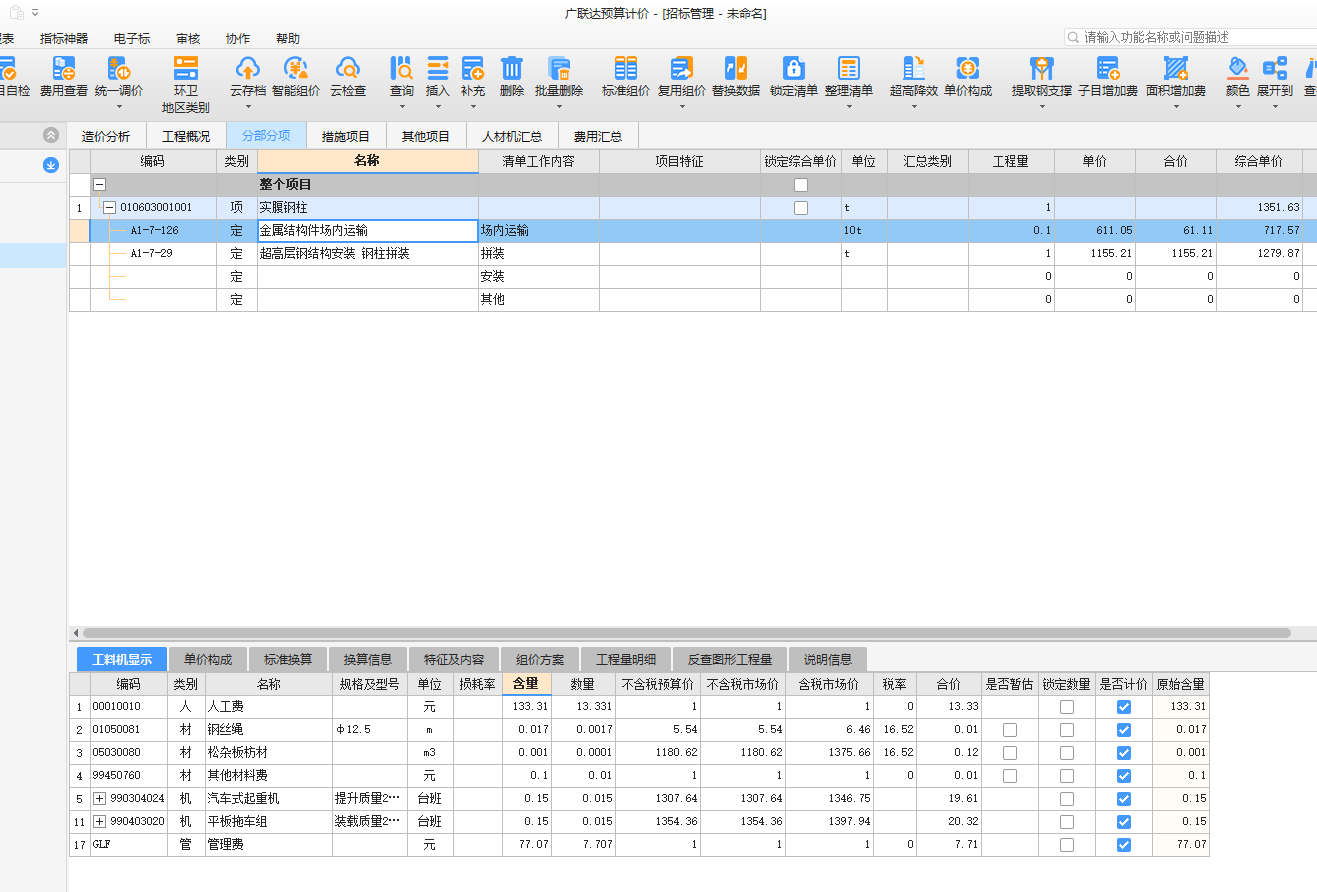
Task: Open the 标准换算 bottom tab
Action: [288, 659]
